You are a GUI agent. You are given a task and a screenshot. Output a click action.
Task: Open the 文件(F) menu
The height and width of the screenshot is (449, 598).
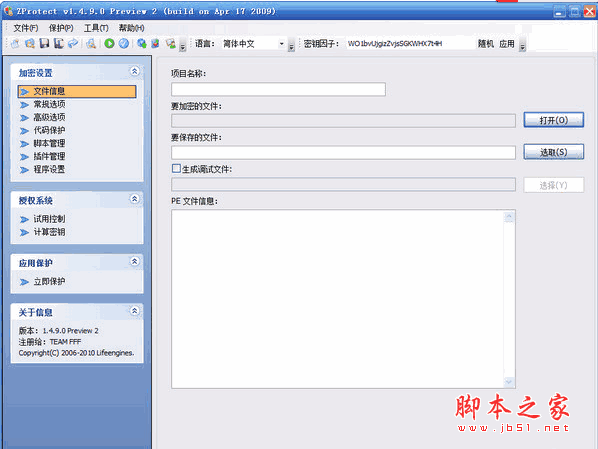(x=26, y=28)
